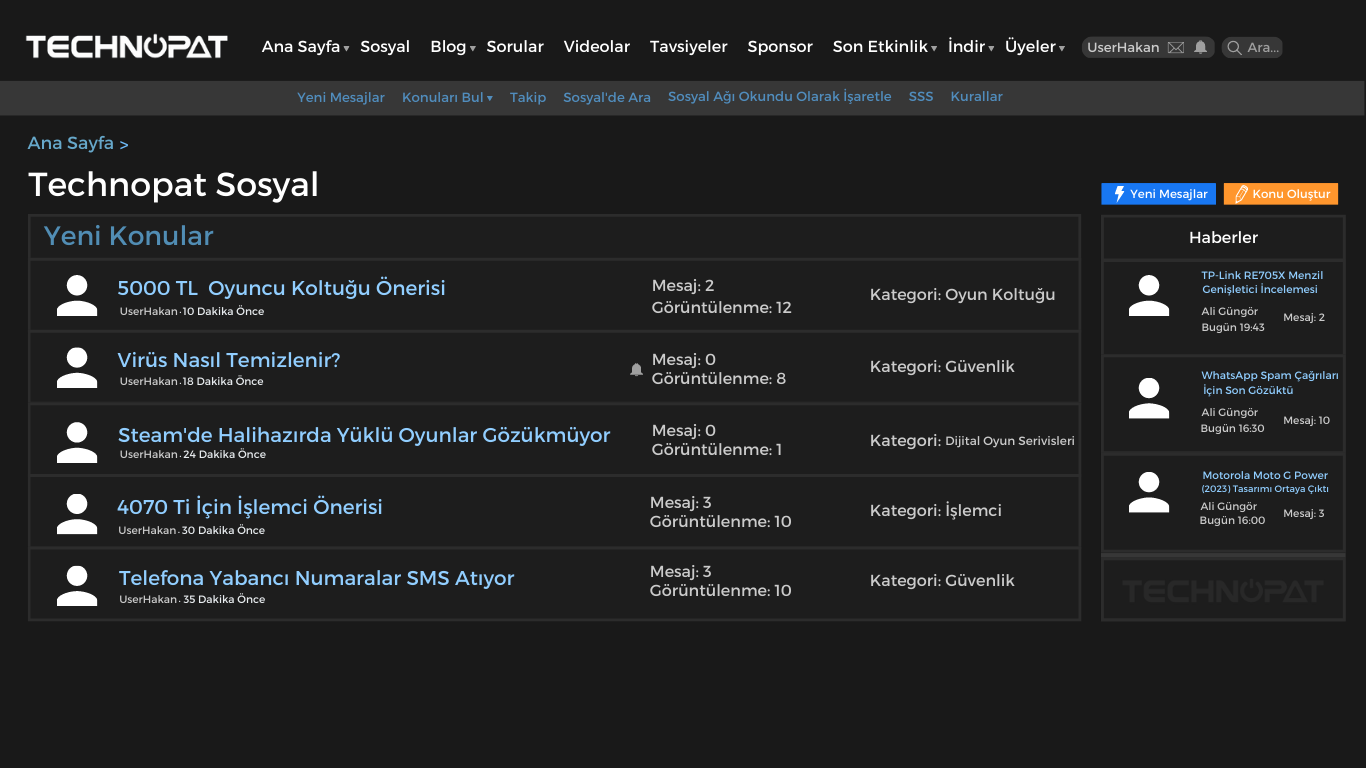Screen dimensions: 1366x768
Task: Click the Technopat logo in header
Action: [x=127, y=47]
